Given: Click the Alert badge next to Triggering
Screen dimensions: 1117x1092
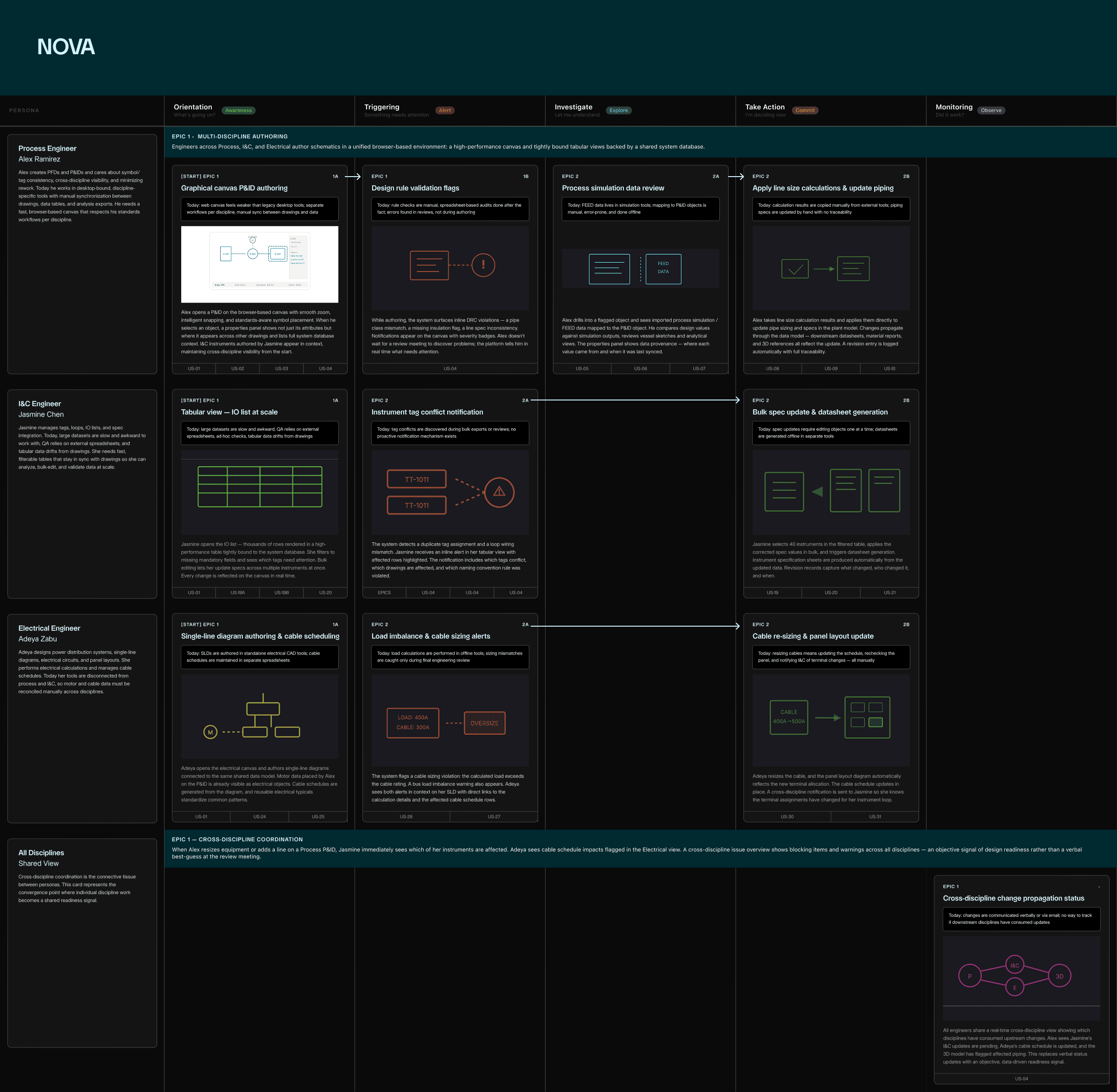Looking at the screenshot, I should [445, 111].
